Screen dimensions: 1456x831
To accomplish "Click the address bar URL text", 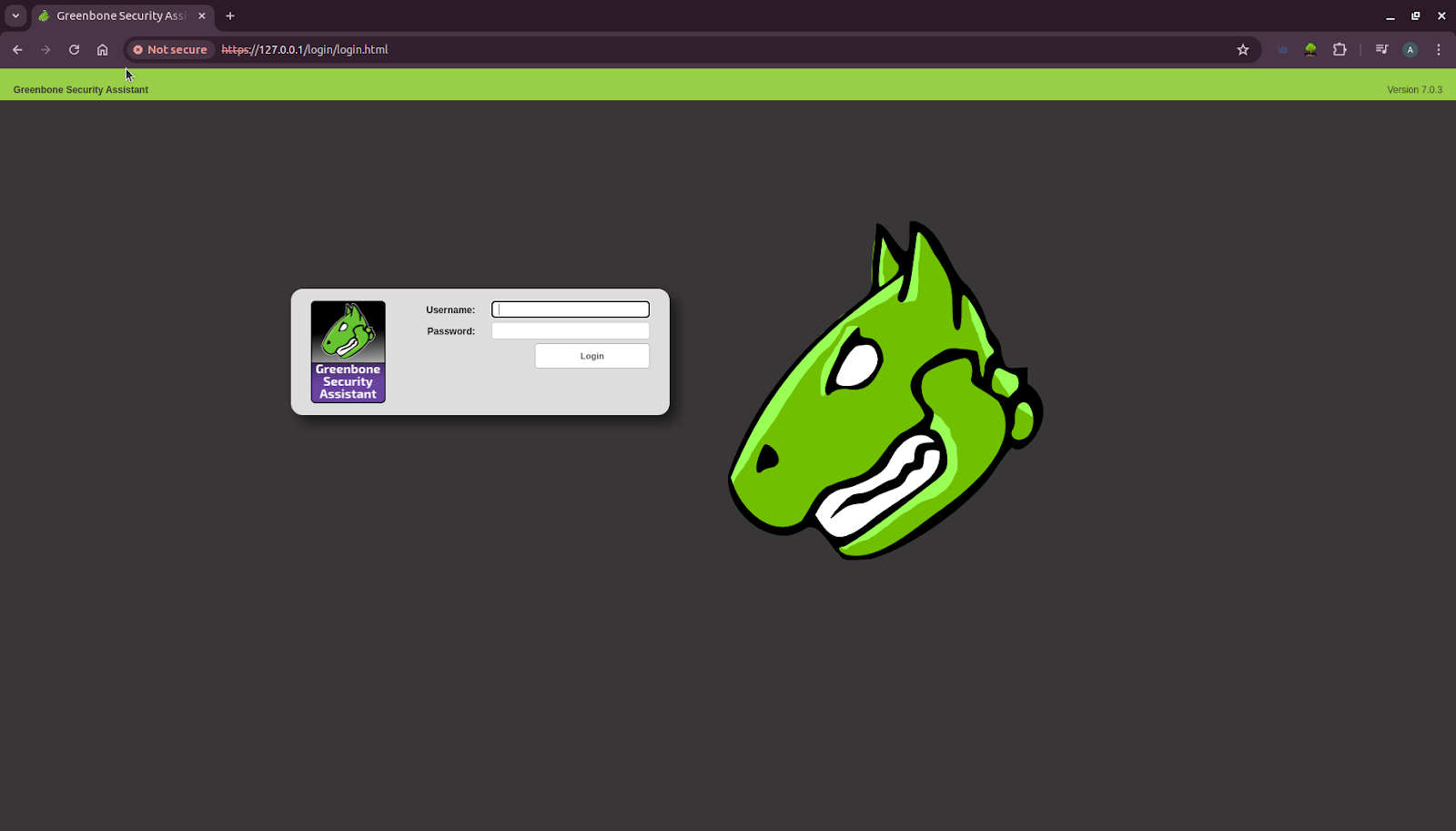I will coord(305,50).
